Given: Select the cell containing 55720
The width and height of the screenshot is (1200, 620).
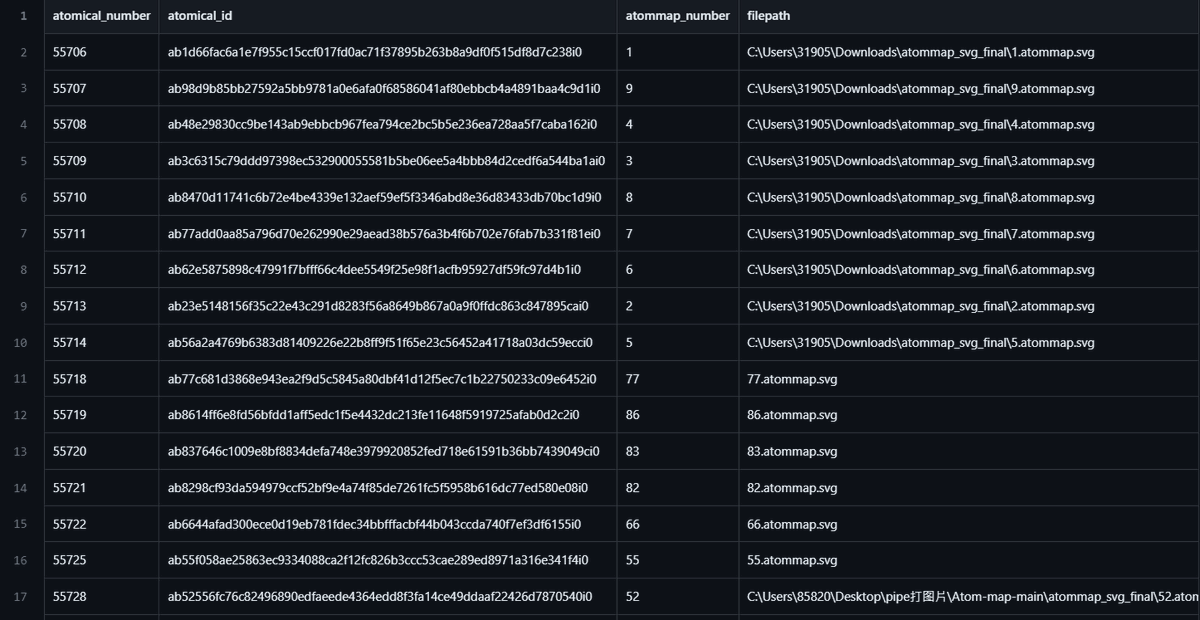Looking at the screenshot, I should point(101,452).
